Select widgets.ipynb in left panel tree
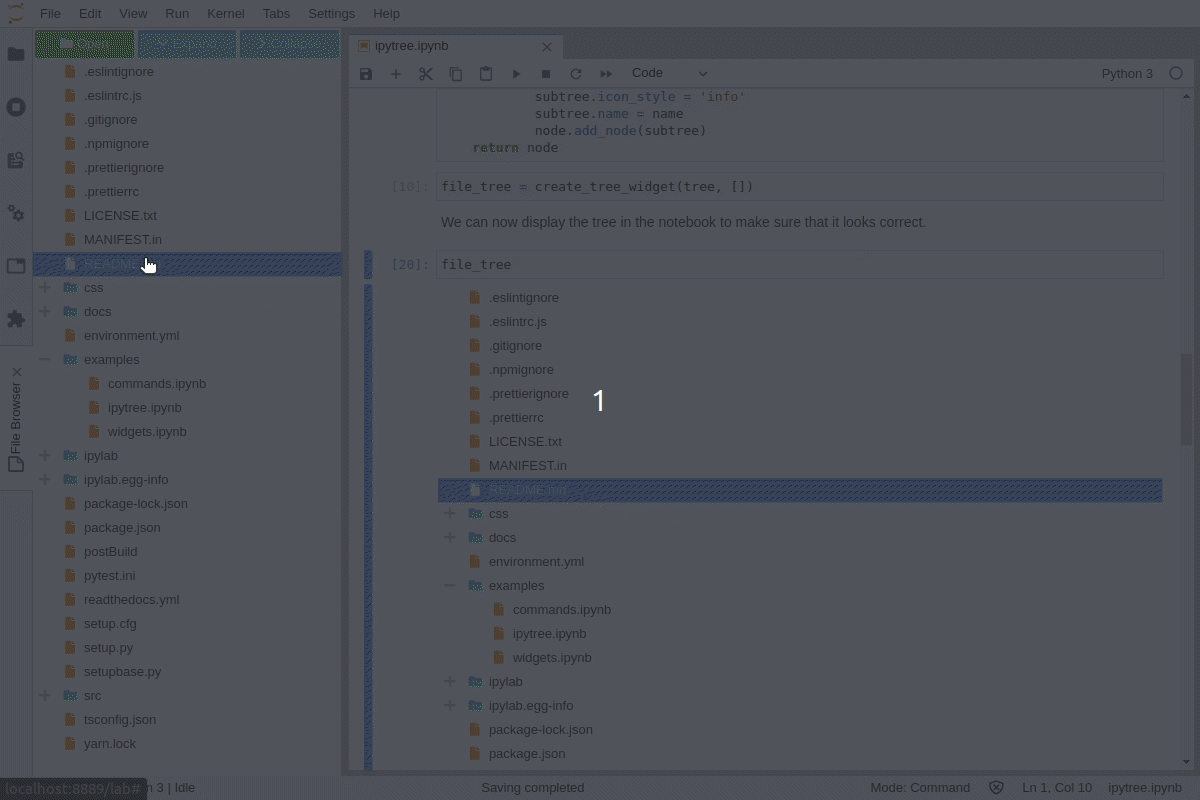Viewport: 1200px width, 800px height. point(147,431)
